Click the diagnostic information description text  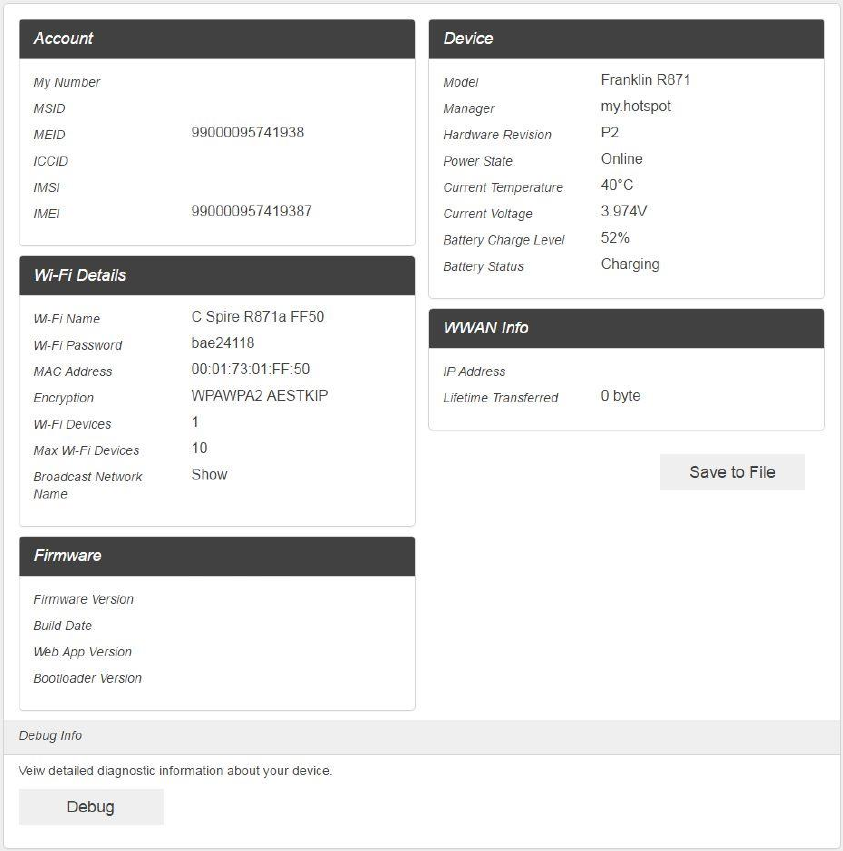pyautogui.click(x=175, y=771)
